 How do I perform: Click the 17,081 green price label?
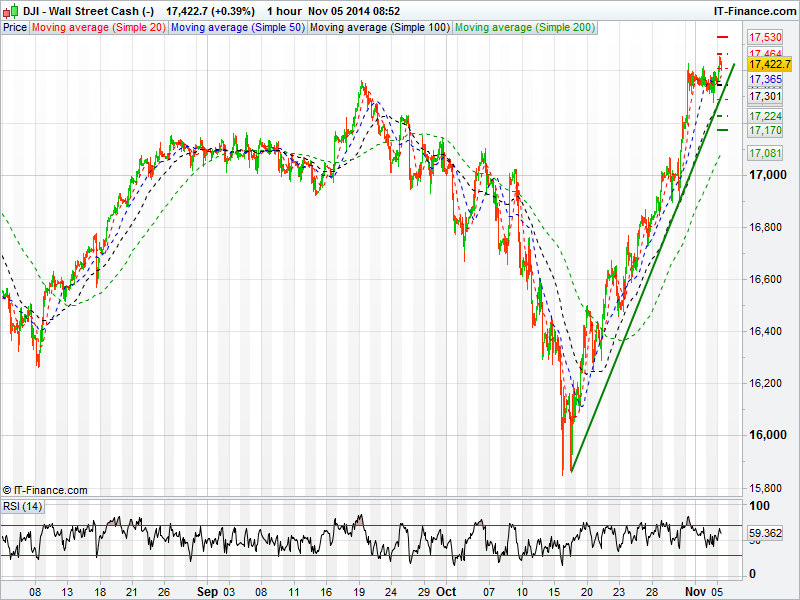tap(765, 153)
